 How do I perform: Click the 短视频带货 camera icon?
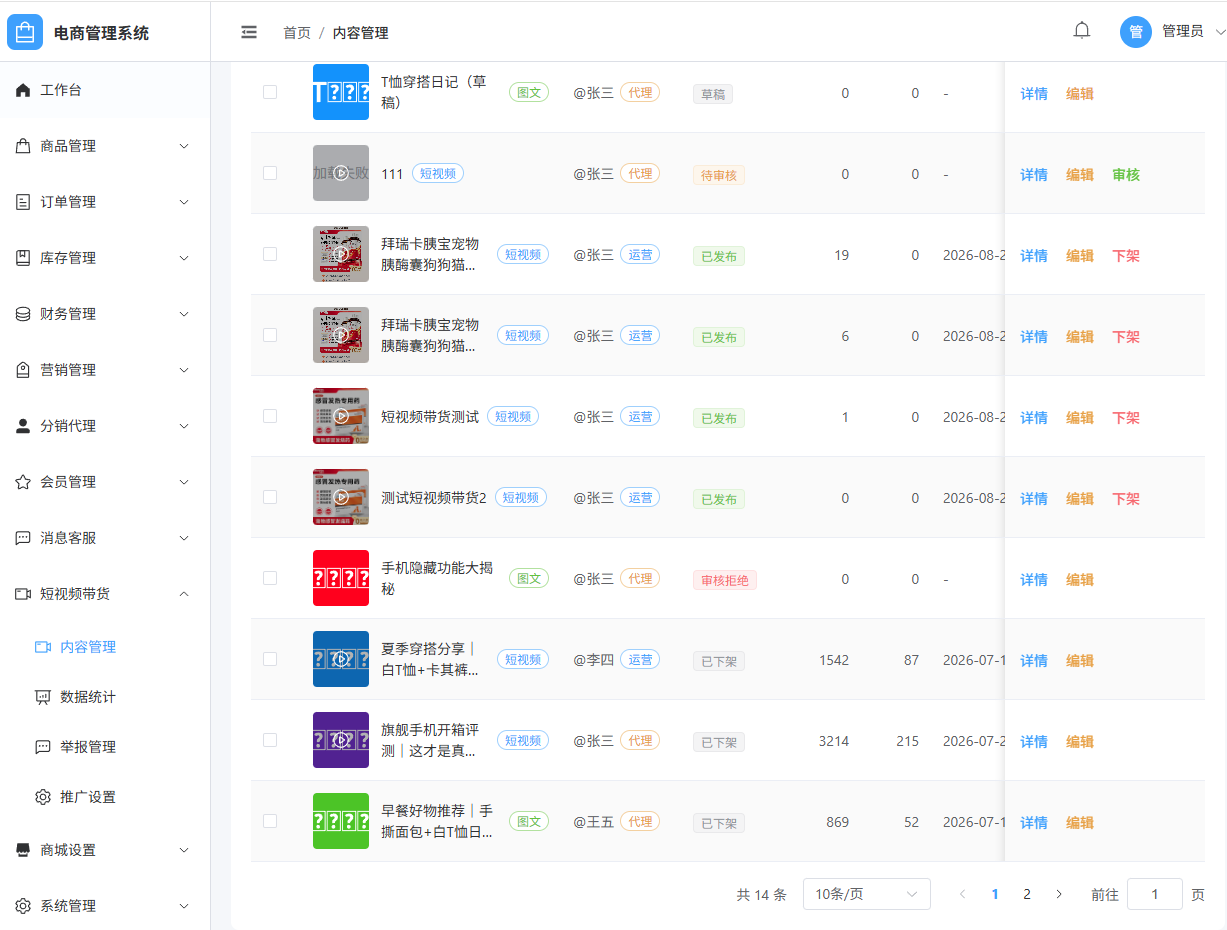click(x=23, y=594)
